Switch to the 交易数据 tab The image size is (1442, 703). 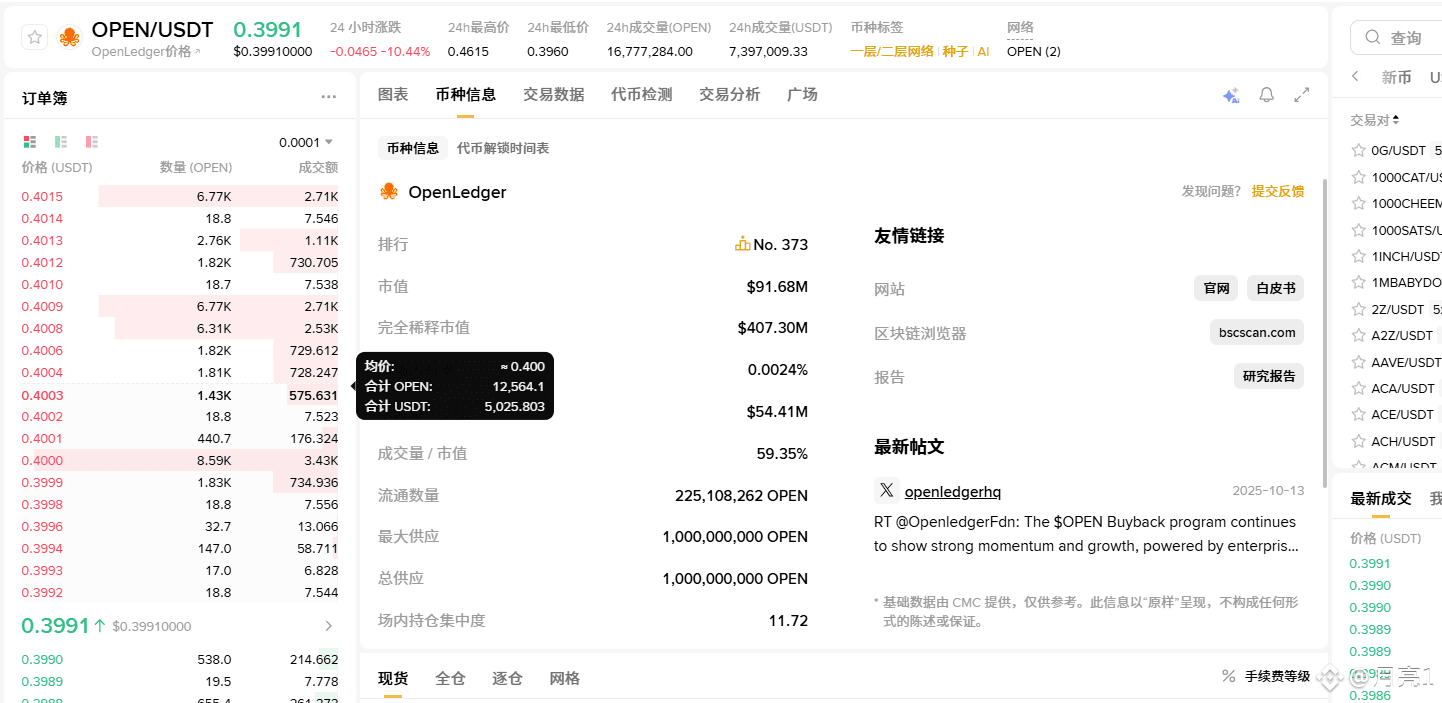point(554,94)
